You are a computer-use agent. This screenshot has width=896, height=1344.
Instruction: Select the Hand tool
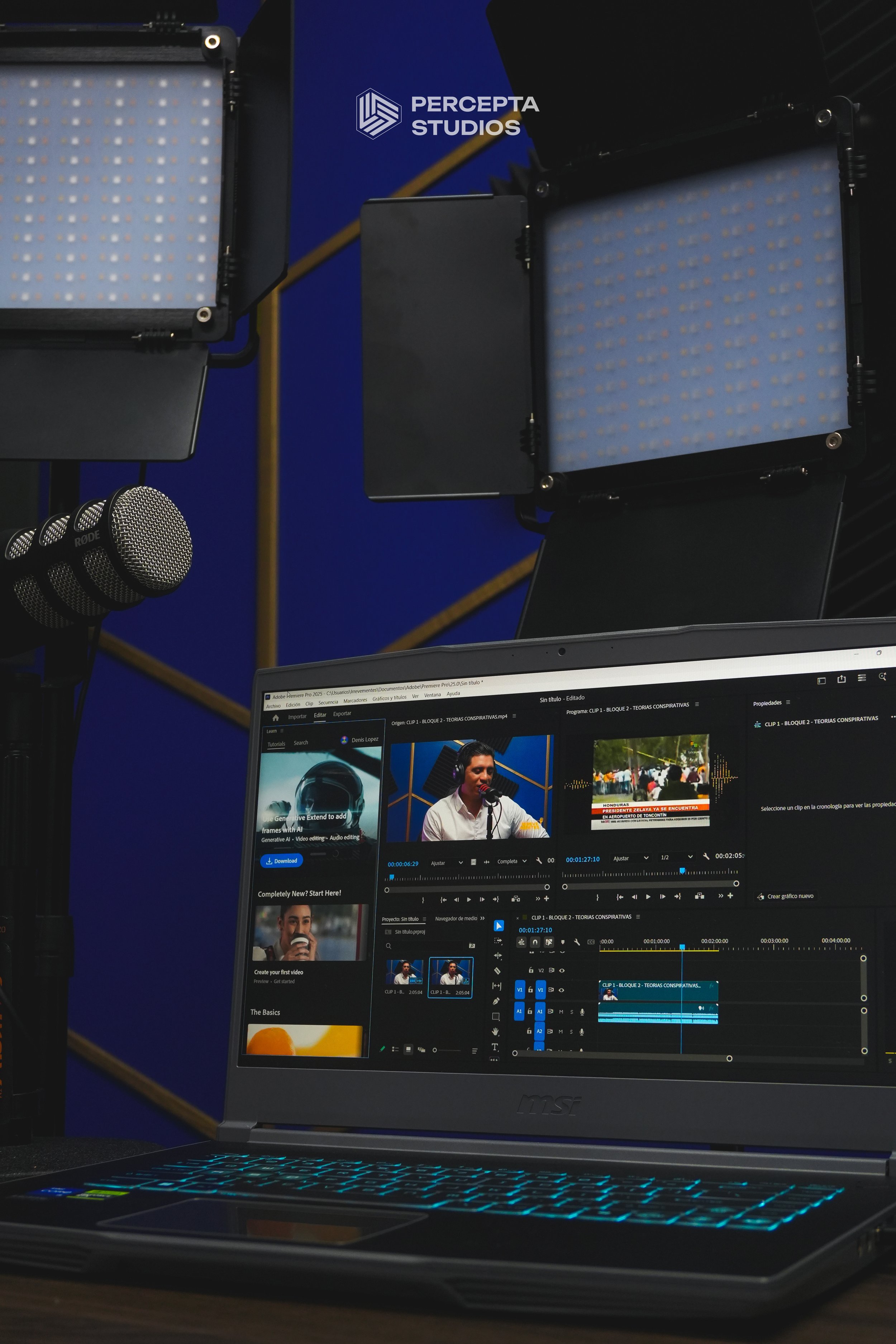coord(495,1031)
